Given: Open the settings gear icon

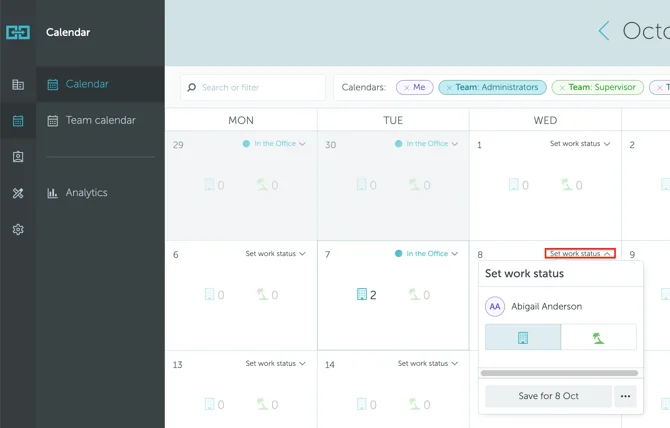Looking at the screenshot, I should tap(18, 229).
